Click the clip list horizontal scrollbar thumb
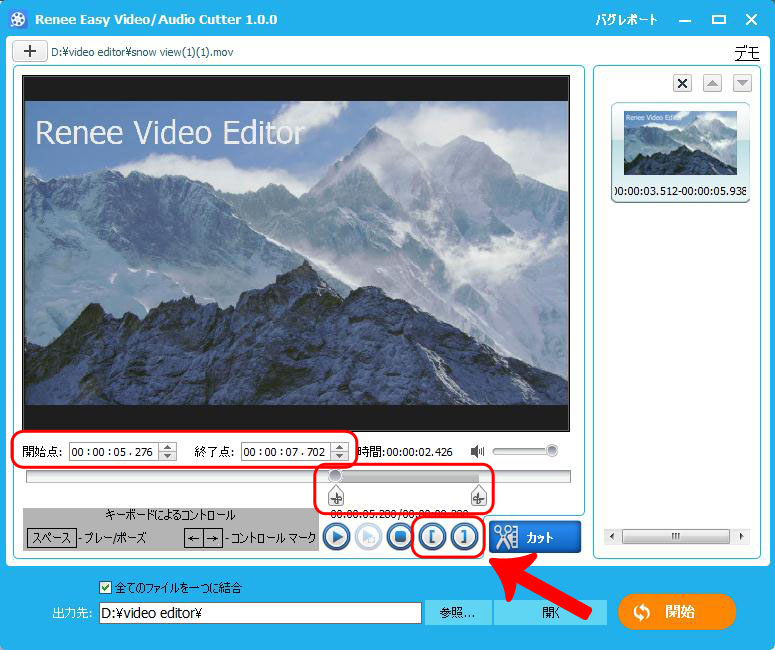This screenshot has width=775, height=650. (x=675, y=536)
